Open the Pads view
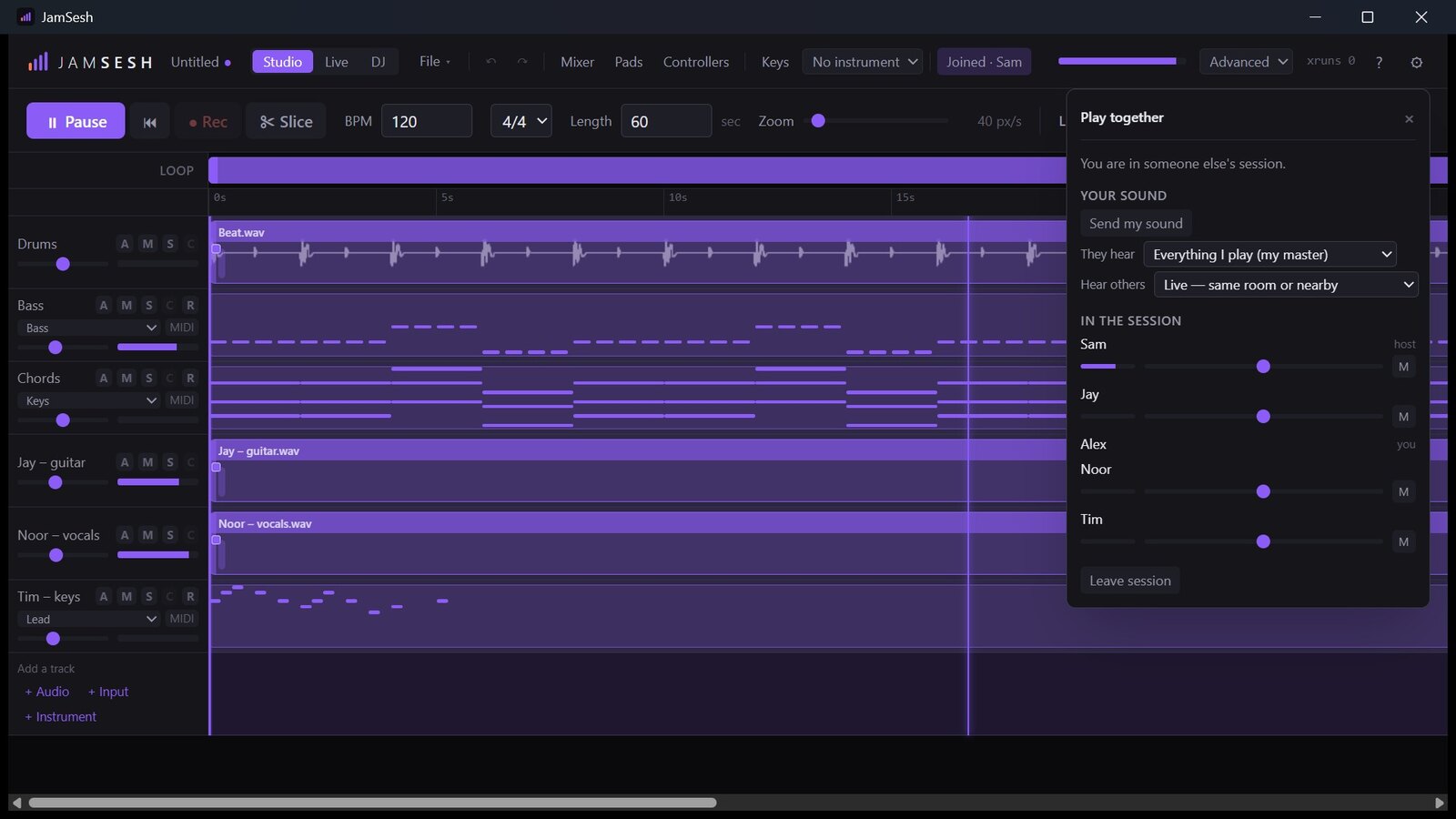Viewport: 1456px width, 819px height. point(629,62)
